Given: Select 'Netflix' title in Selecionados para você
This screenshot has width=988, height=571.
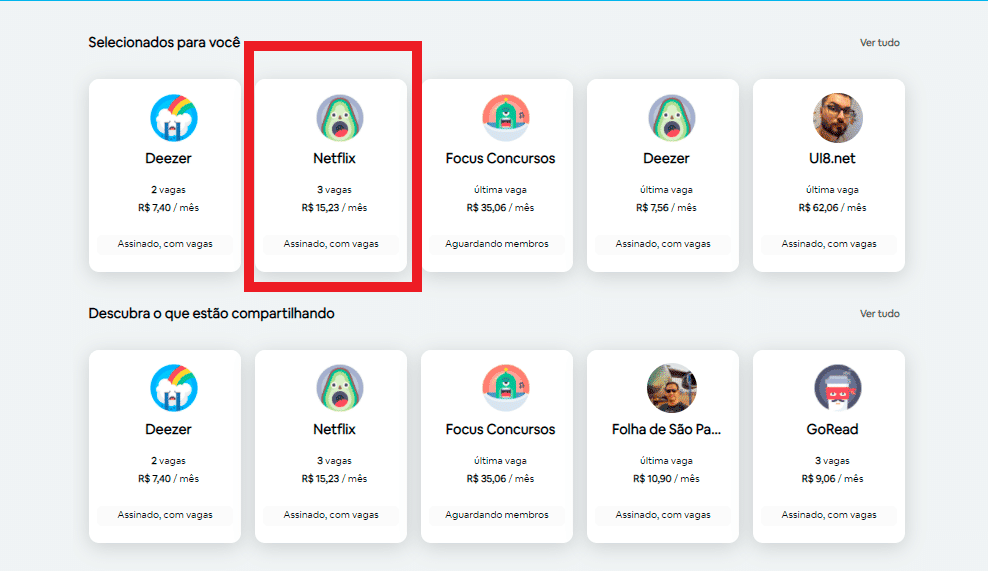Looking at the screenshot, I should point(334,158).
